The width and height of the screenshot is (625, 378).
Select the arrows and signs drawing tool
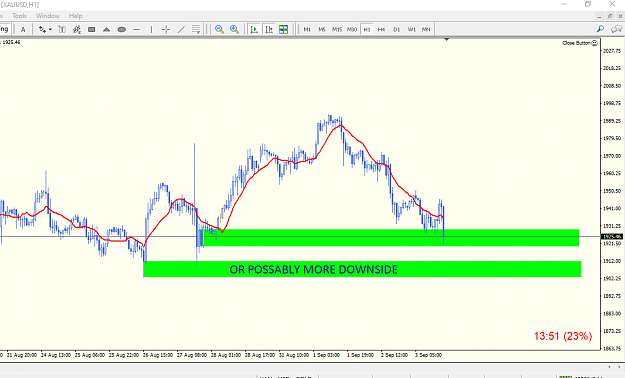[x=42, y=30]
